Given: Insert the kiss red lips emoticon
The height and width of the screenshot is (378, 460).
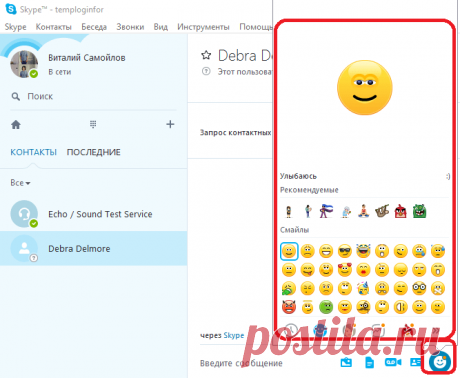Looking at the screenshot, I should (363, 270).
